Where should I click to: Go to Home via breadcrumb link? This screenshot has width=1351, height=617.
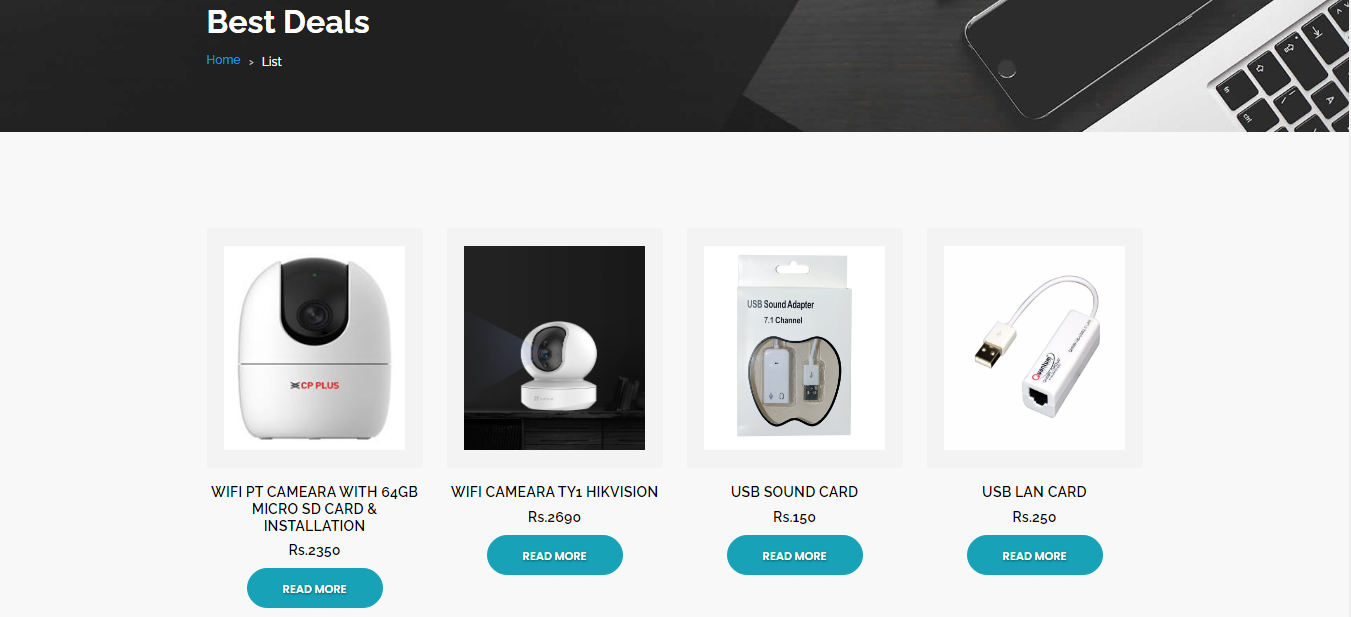pyautogui.click(x=223, y=60)
